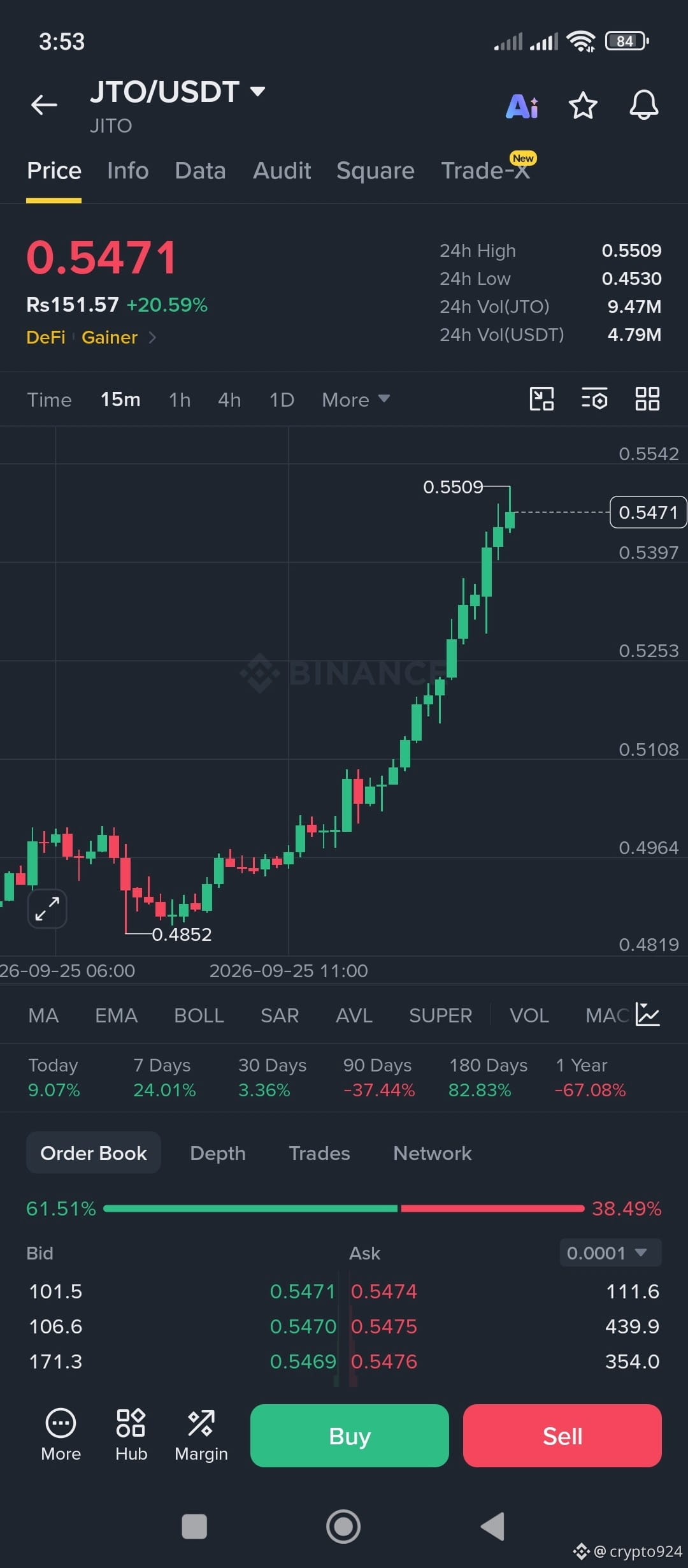Tap the bid/ask ratio bar
Image resolution: width=688 pixels, height=1568 pixels.
click(344, 1209)
